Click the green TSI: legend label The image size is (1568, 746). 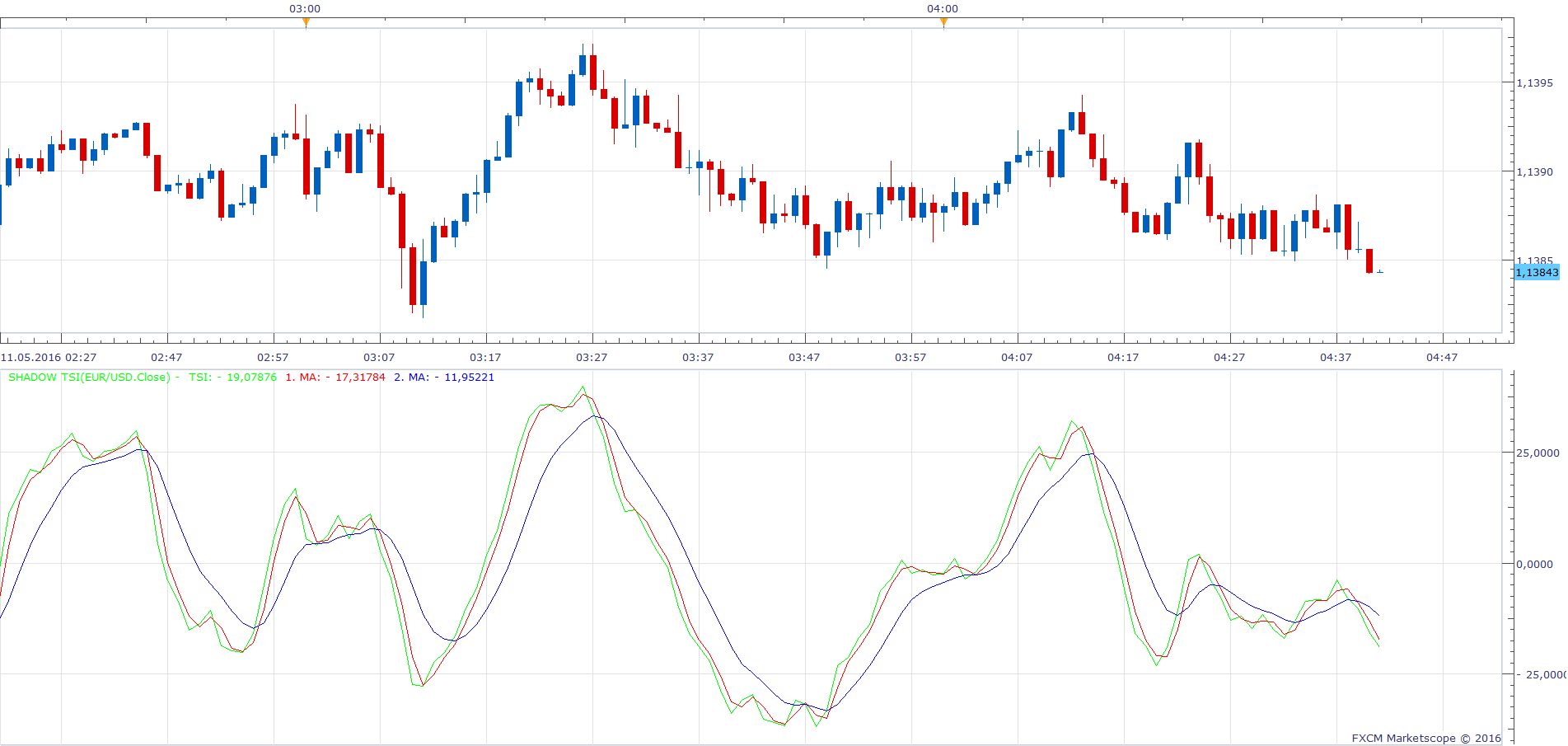pyautogui.click(x=200, y=378)
